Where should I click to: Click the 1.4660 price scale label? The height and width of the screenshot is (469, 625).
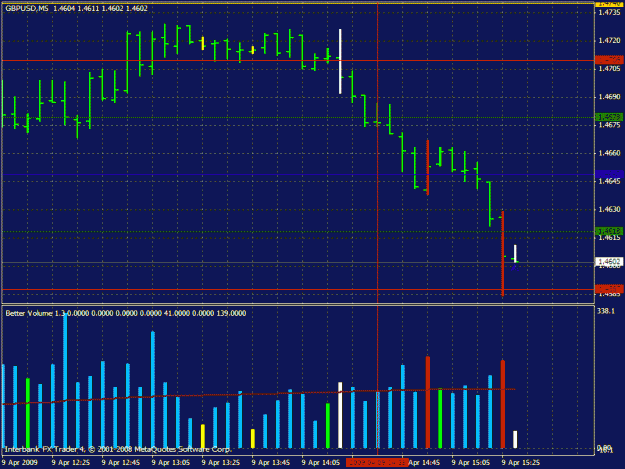pos(609,153)
